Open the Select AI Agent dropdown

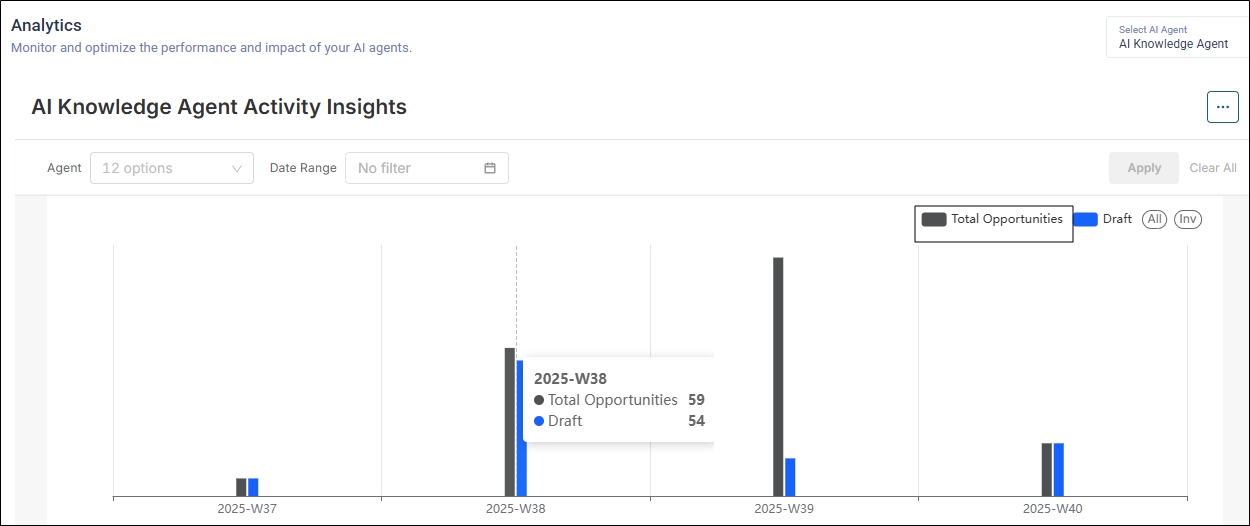(1176, 38)
